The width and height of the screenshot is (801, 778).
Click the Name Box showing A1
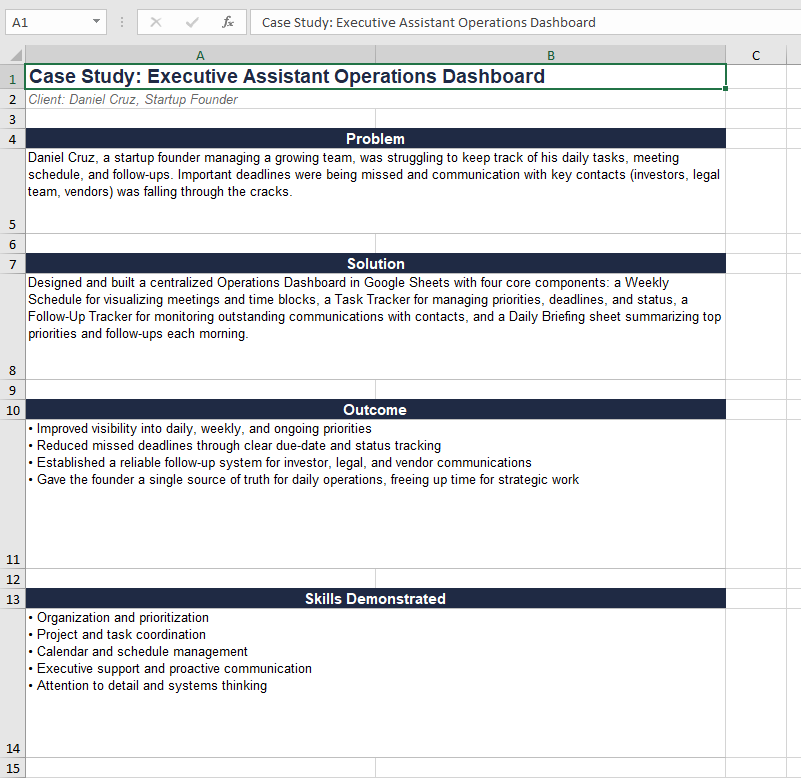[x=56, y=22]
